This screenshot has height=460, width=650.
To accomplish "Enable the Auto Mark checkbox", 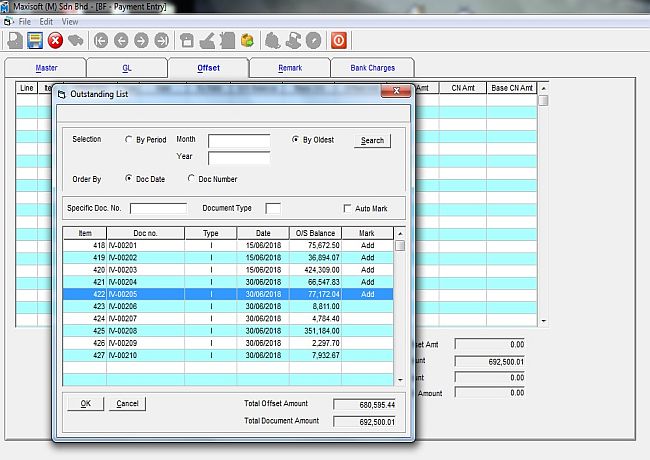I will point(348,209).
